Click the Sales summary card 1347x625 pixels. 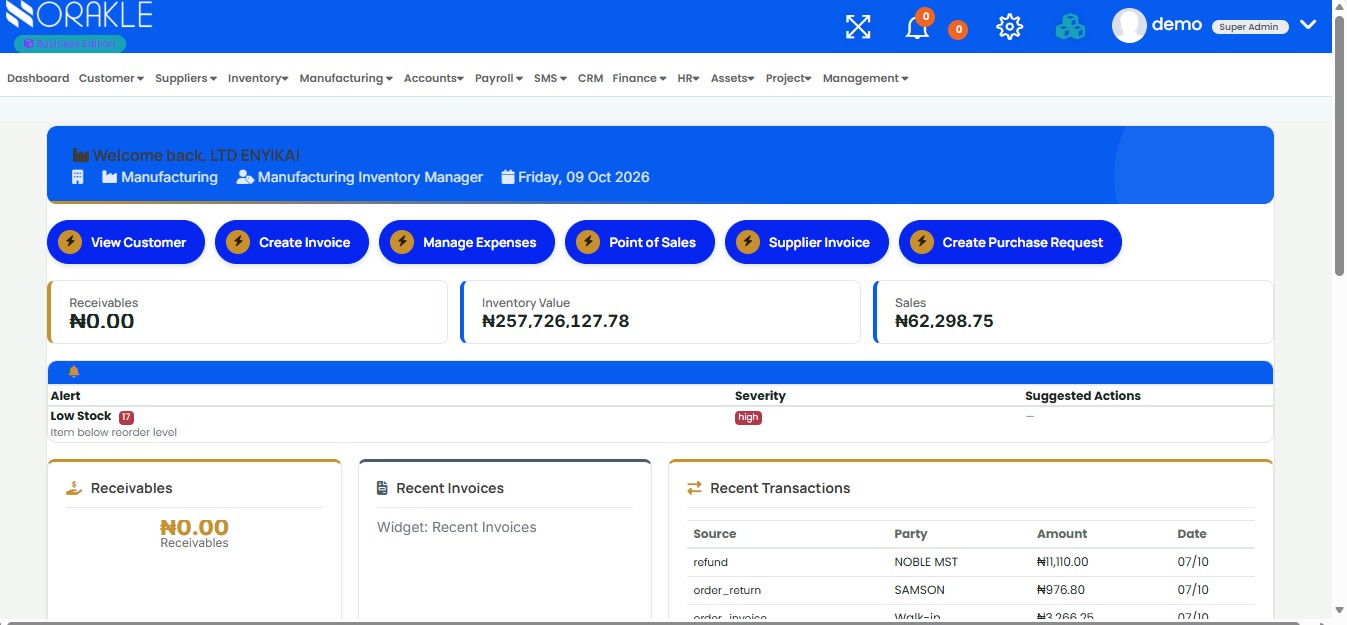tap(1073, 312)
